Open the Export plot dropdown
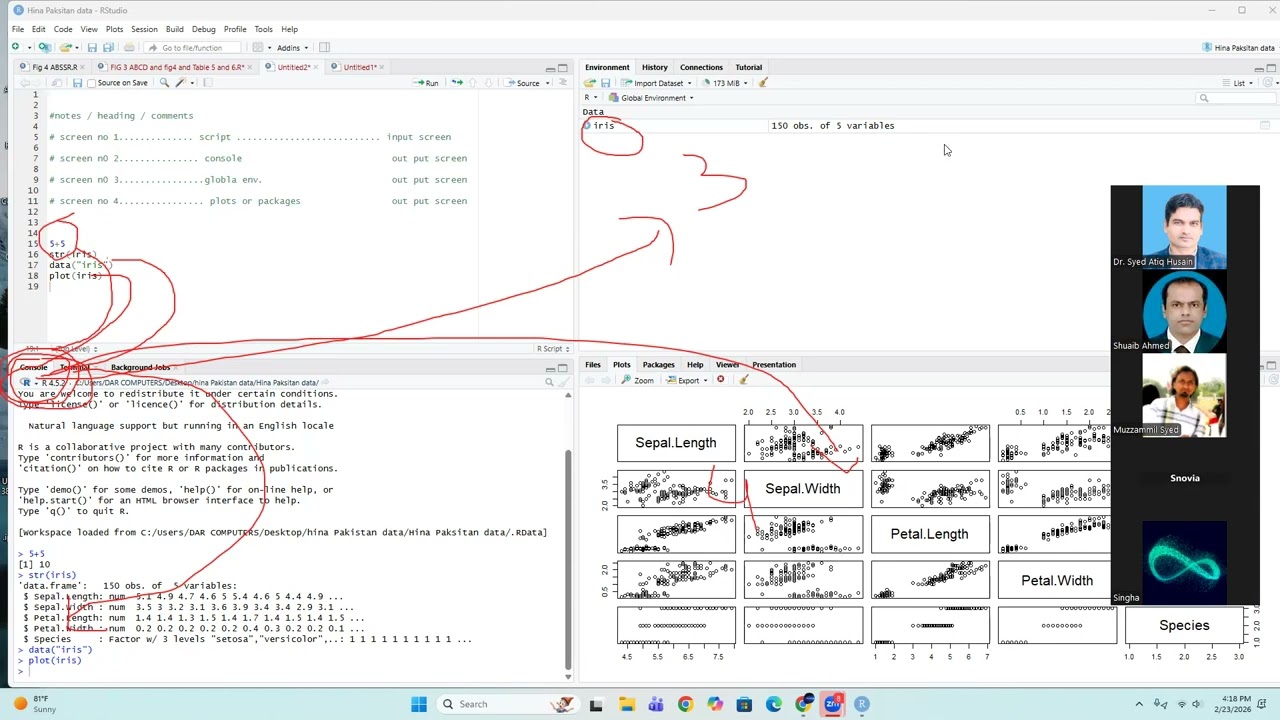 pos(687,380)
